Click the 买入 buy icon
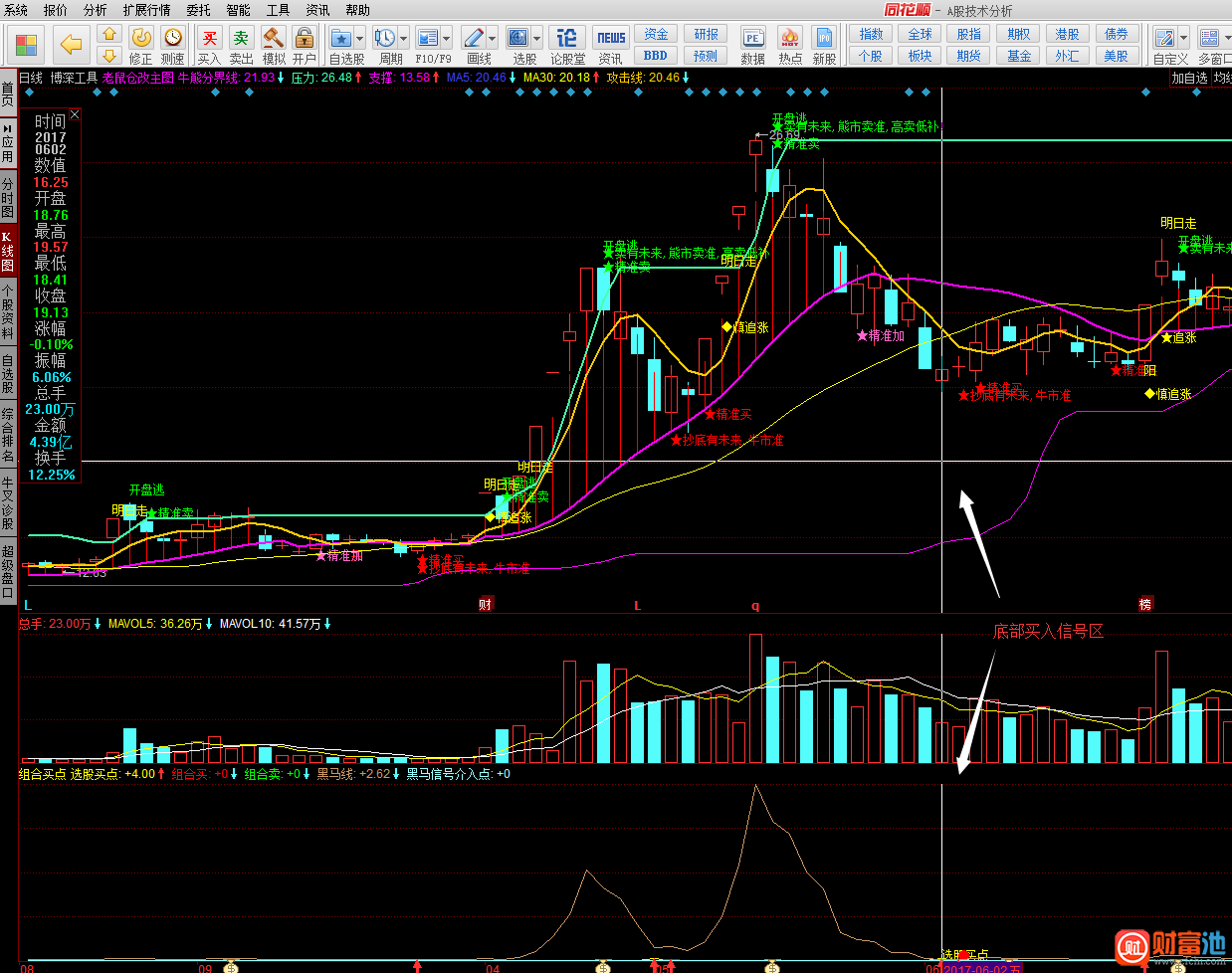 pyautogui.click(x=209, y=38)
